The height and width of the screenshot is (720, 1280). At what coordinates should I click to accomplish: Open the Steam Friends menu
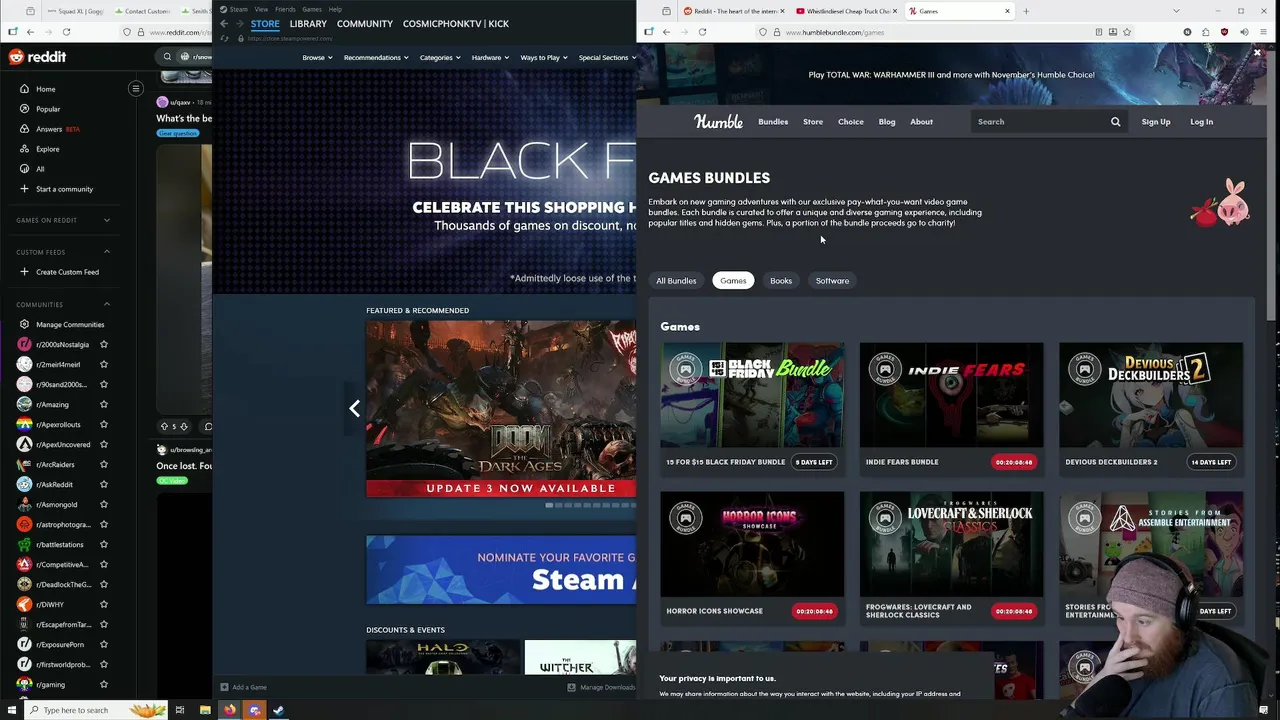tap(285, 9)
